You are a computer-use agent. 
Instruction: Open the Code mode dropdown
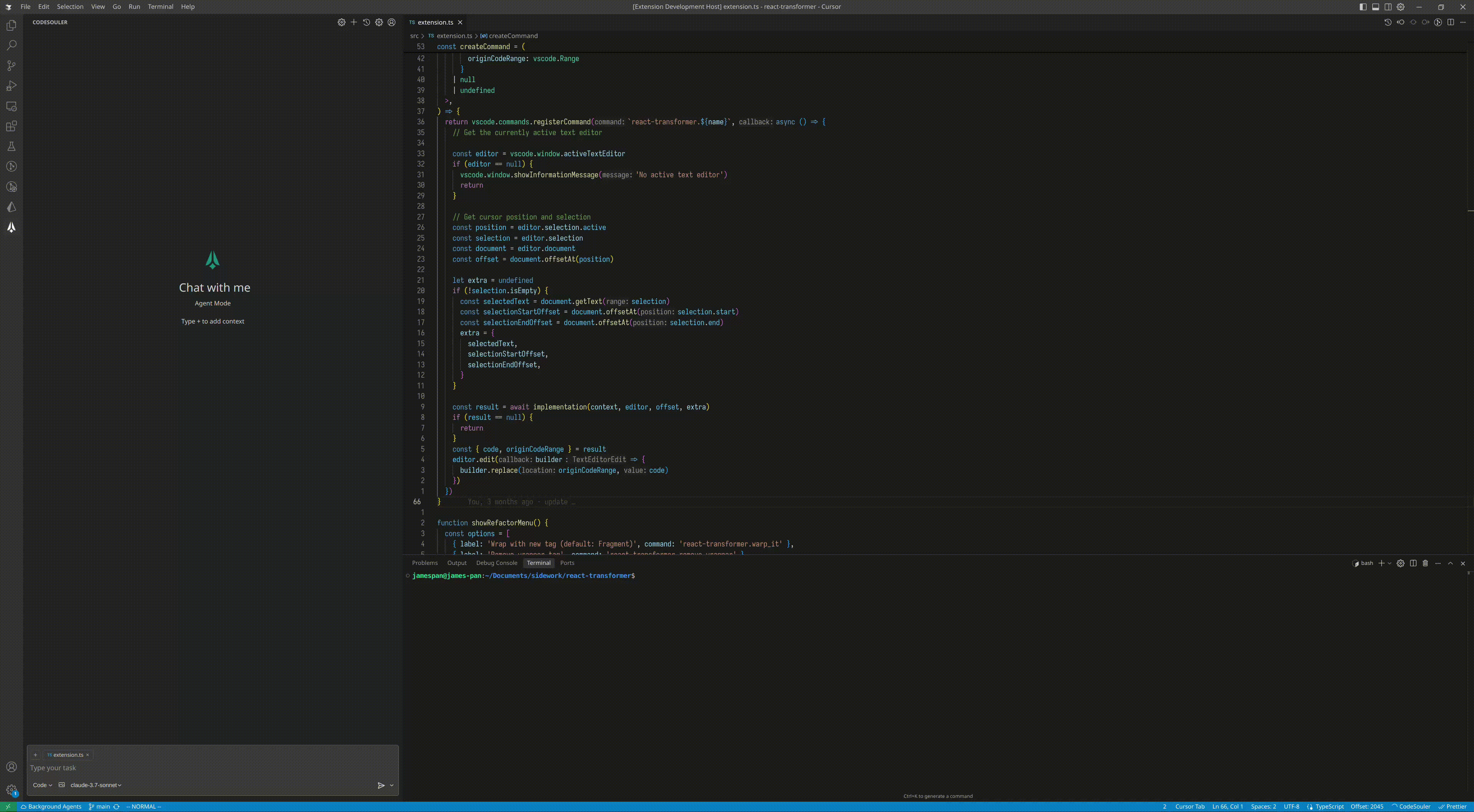point(42,785)
